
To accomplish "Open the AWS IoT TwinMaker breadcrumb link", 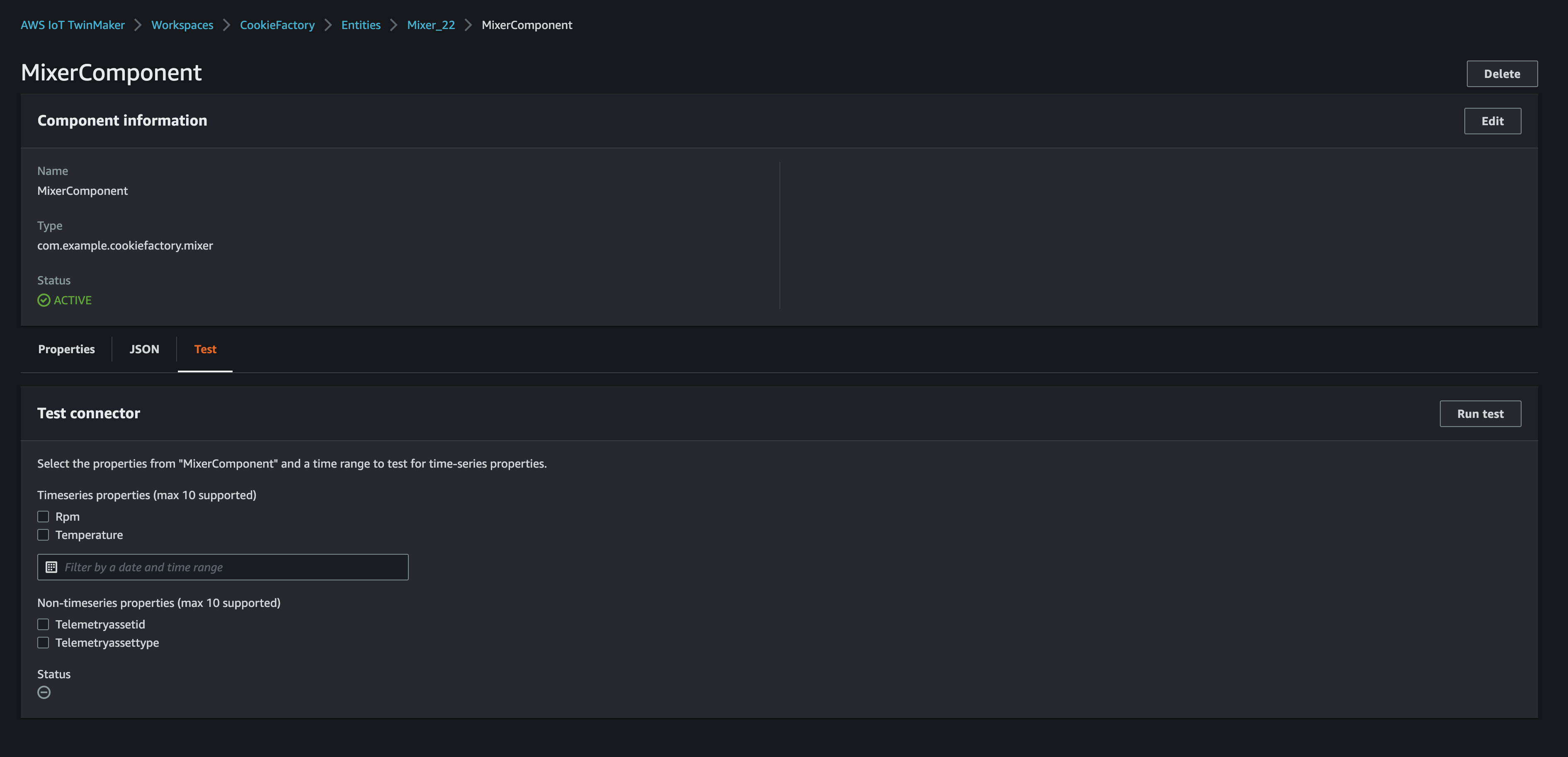I will 73,25.
